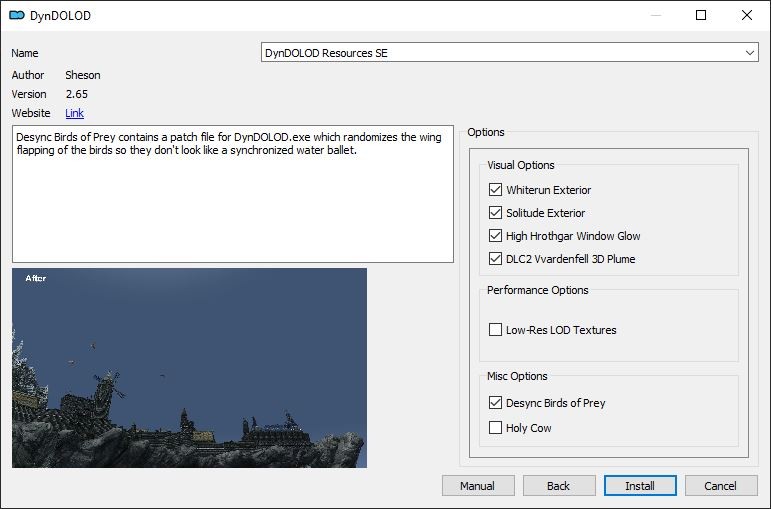The width and height of the screenshot is (771, 509).
Task: Click the After preview screenshot image
Action: point(189,368)
